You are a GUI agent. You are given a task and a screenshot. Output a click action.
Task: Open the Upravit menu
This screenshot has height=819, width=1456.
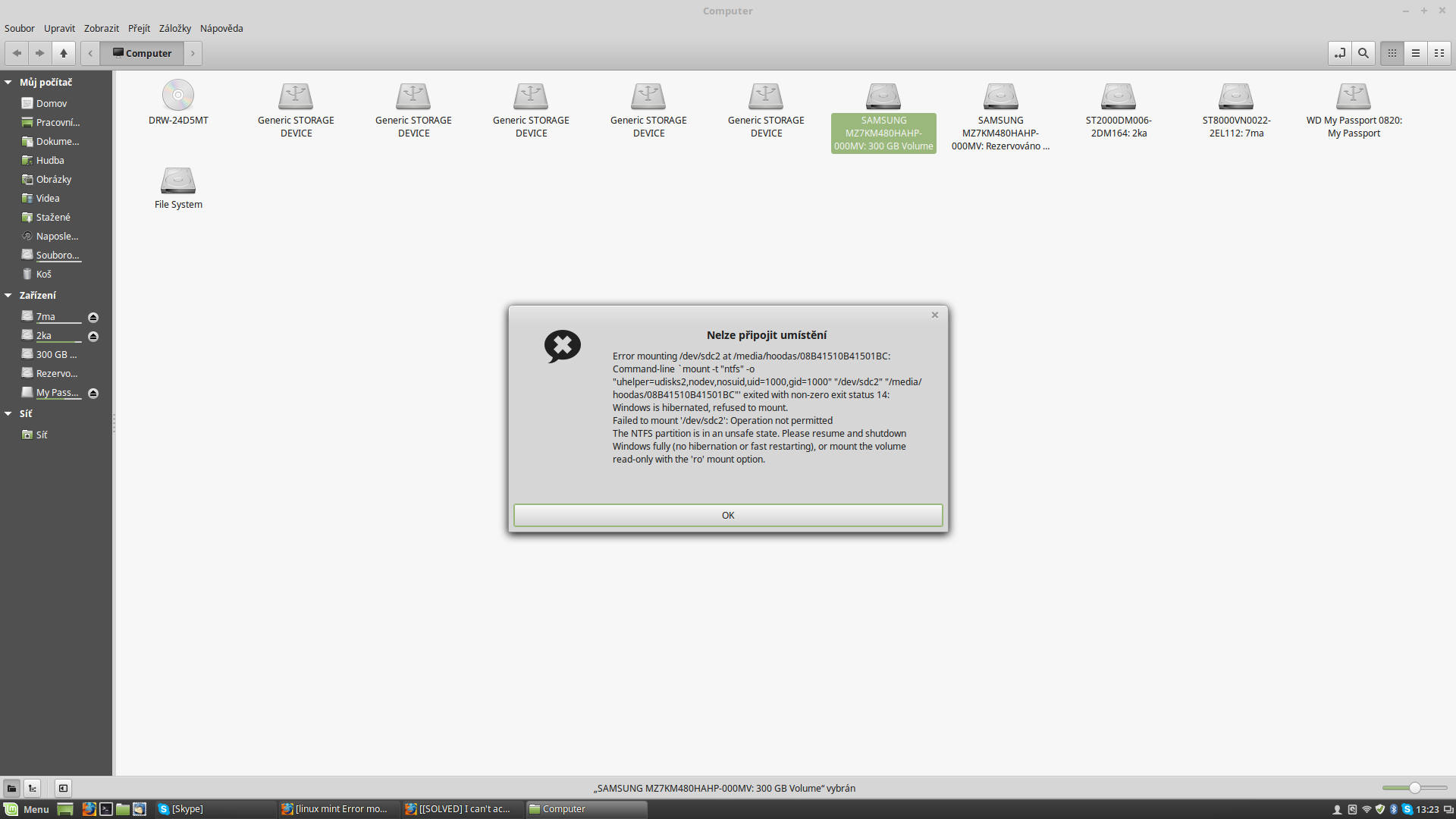pos(59,28)
